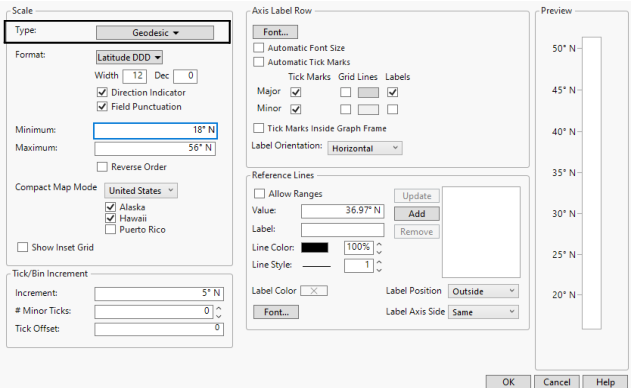The width and height of the screenshot is (633, 388).
Task: Toggle the Major Tick Marks checkbox
Action: (x=296, y=92)
